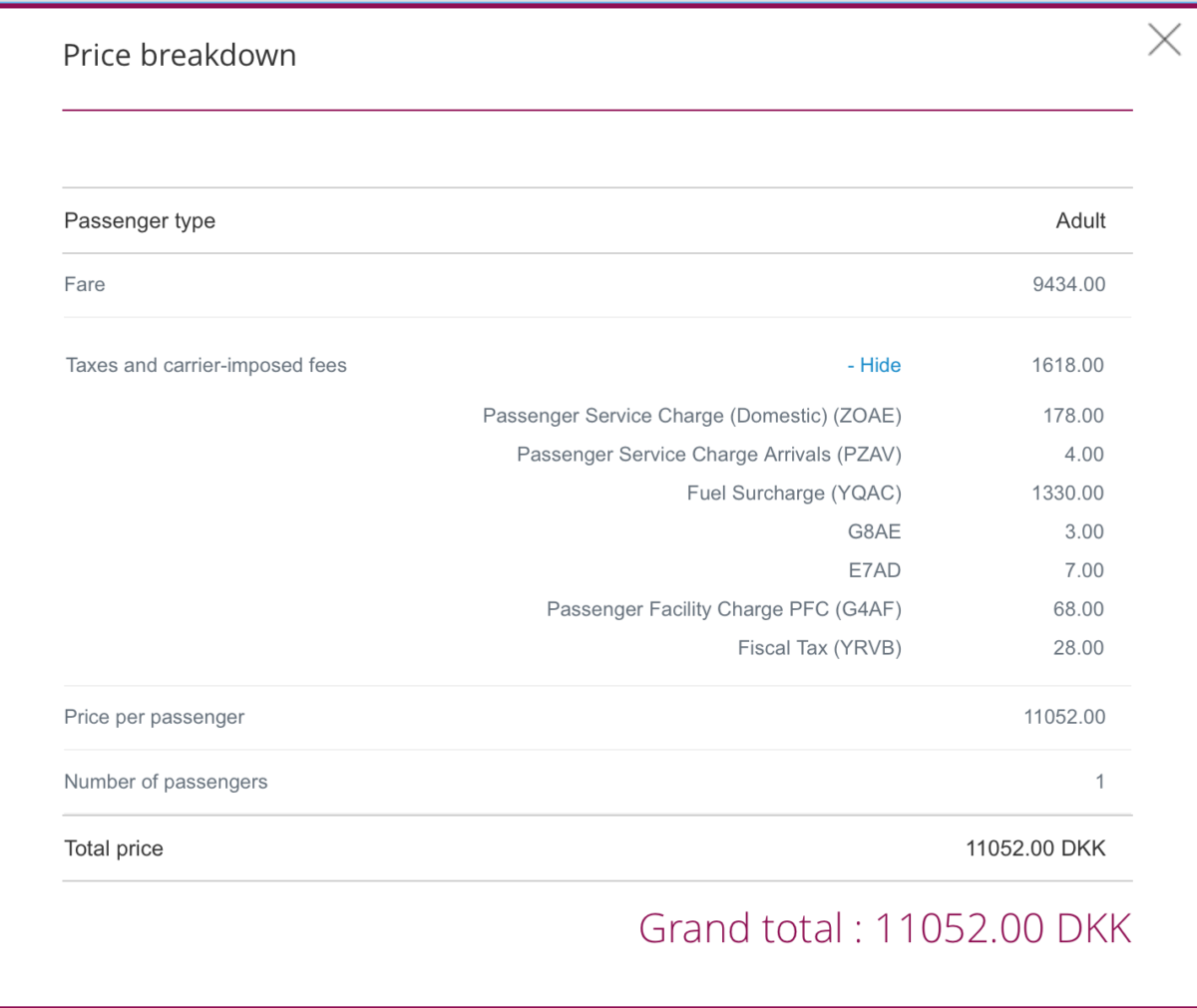This screenshot has height=1008, width=1197.
Task: Click the Total price value 11052.00 DKK
Action: tap(1035, 848)
